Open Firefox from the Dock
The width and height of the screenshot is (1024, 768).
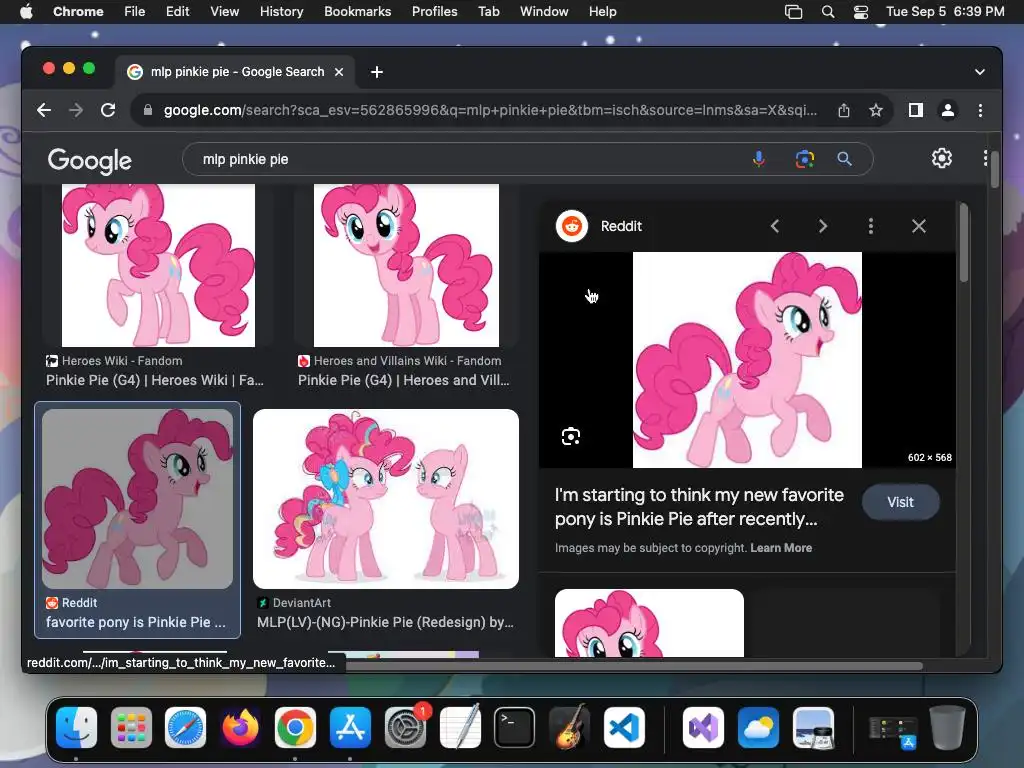click(240, 727)
